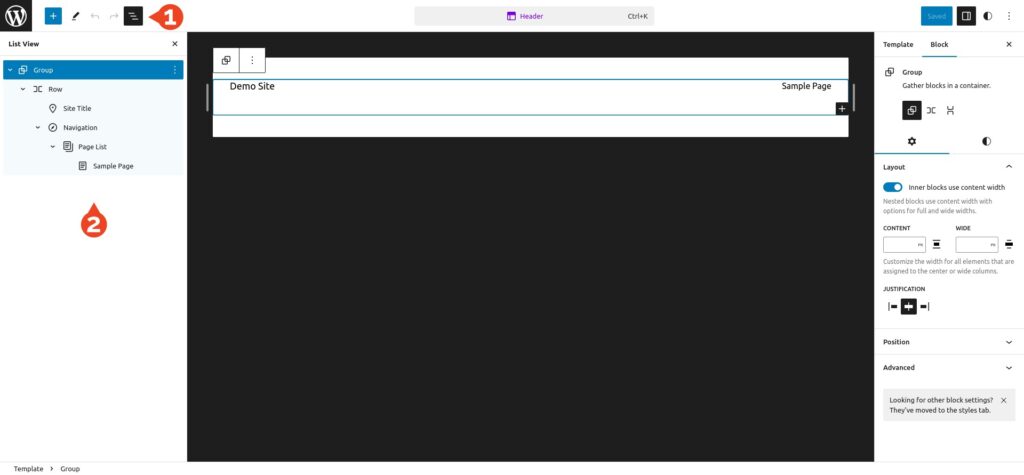Click the Content width input field
Viewport: 1024px width, 475px height.
904,245
